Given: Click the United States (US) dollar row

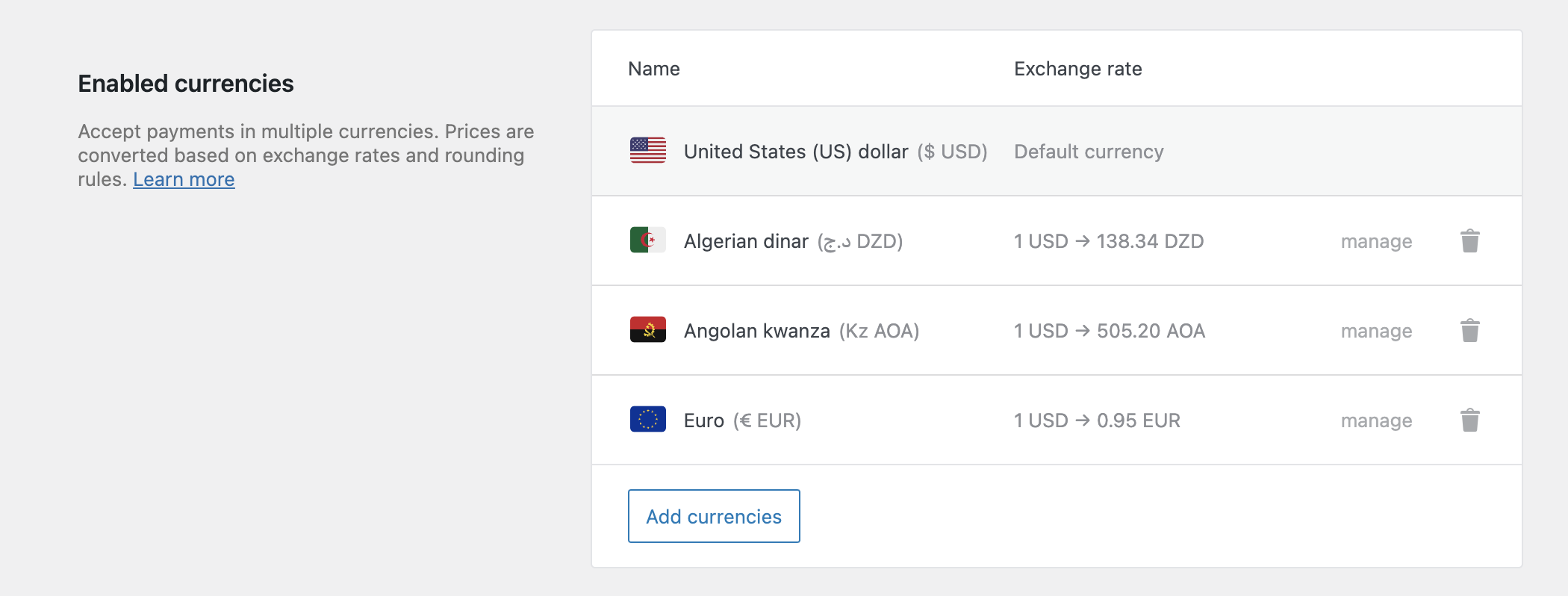Looking at the screenshot, I should pyautogui.click(x=1057, y=151).
